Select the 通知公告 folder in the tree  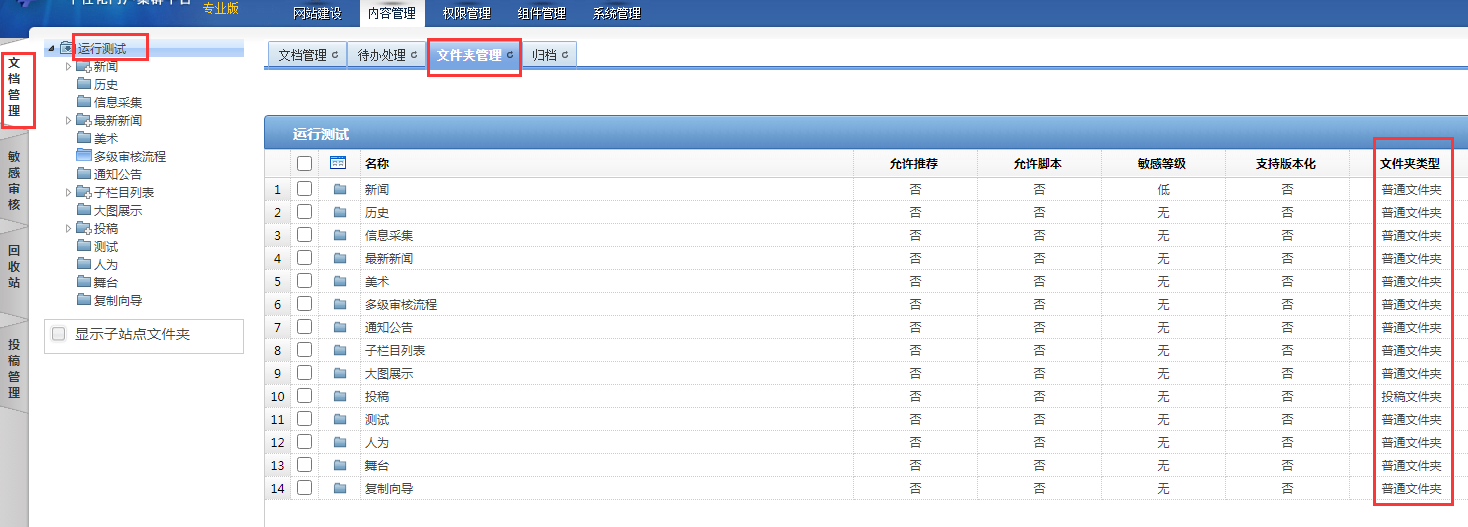click(117, 174)
